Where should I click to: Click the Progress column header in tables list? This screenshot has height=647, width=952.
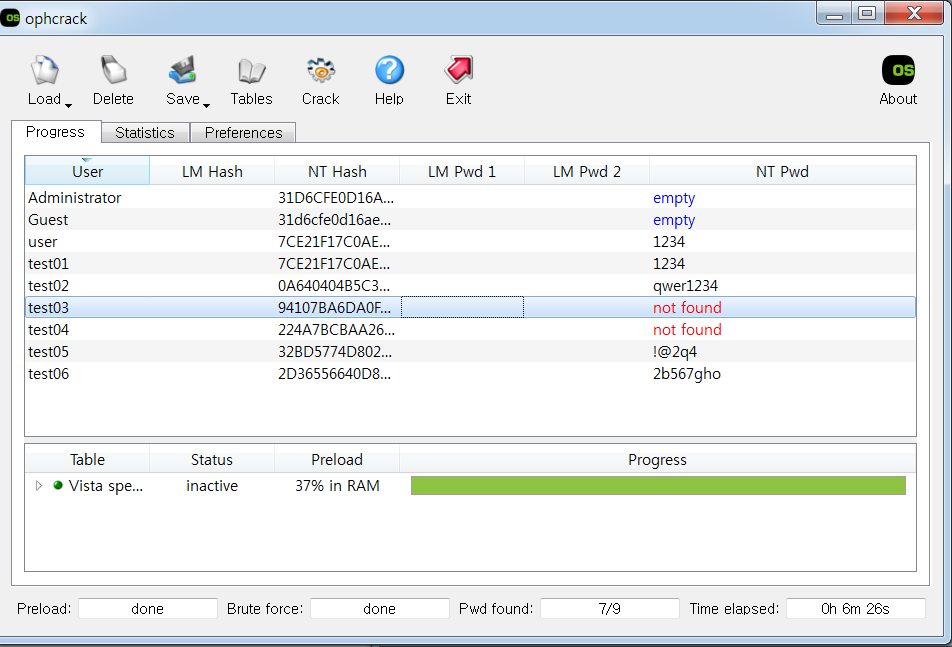click(x=658, y=459)
